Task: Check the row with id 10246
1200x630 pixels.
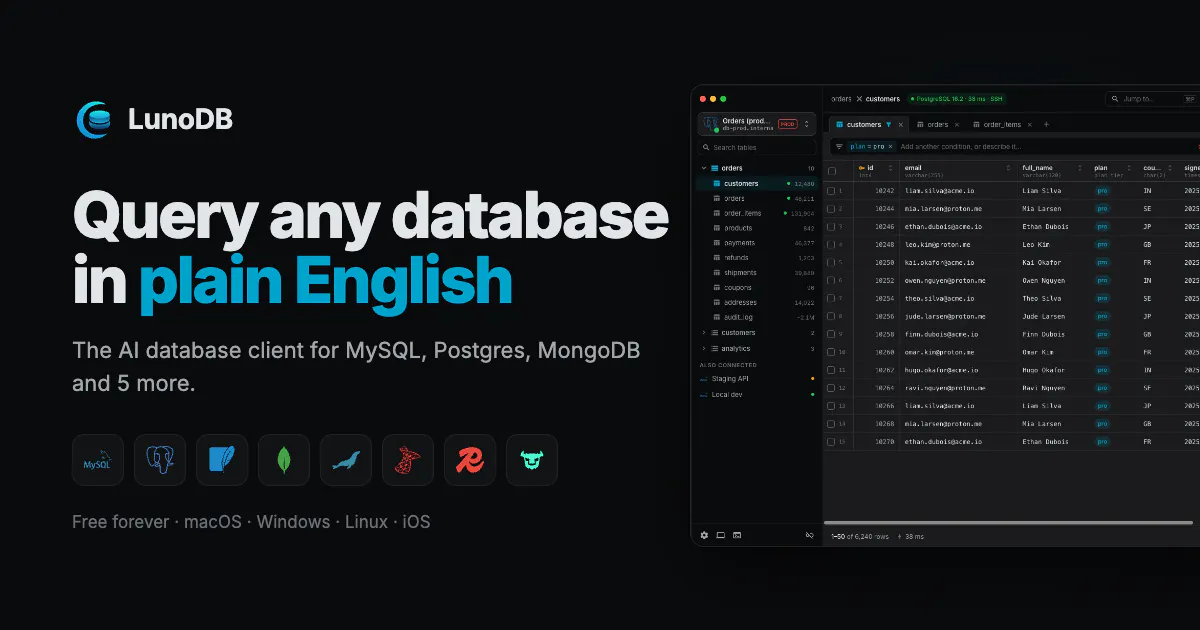Action: click(832, 226)
